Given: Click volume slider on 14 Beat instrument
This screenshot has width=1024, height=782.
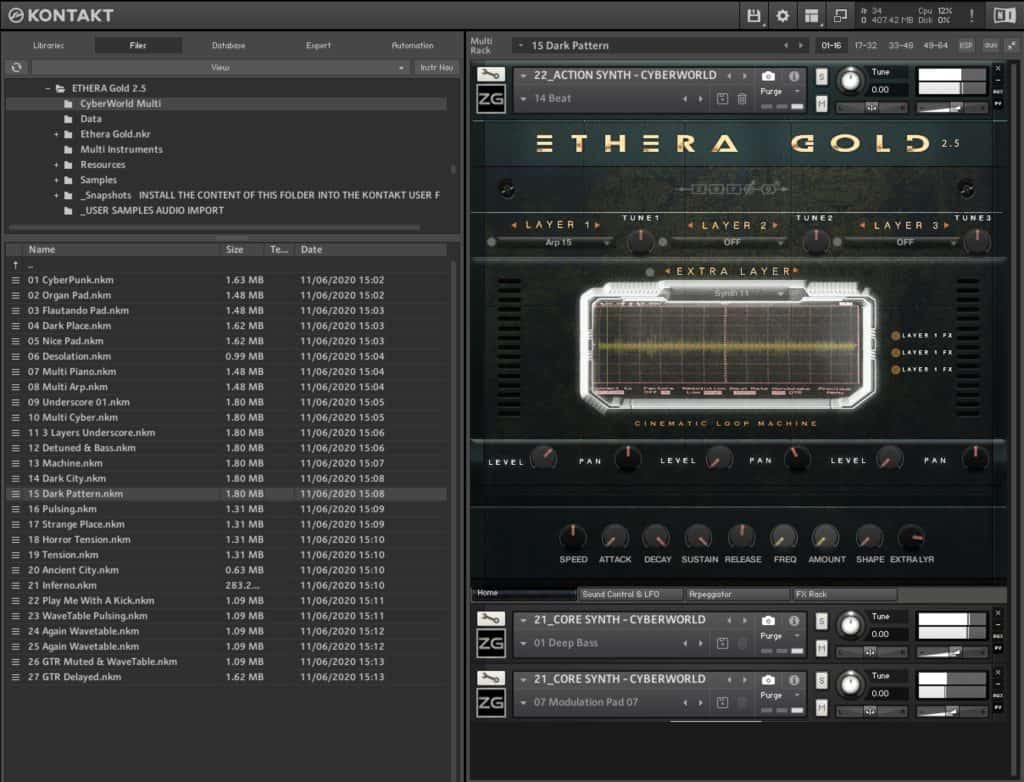Looking at the screenshot, I should (952, 107).
